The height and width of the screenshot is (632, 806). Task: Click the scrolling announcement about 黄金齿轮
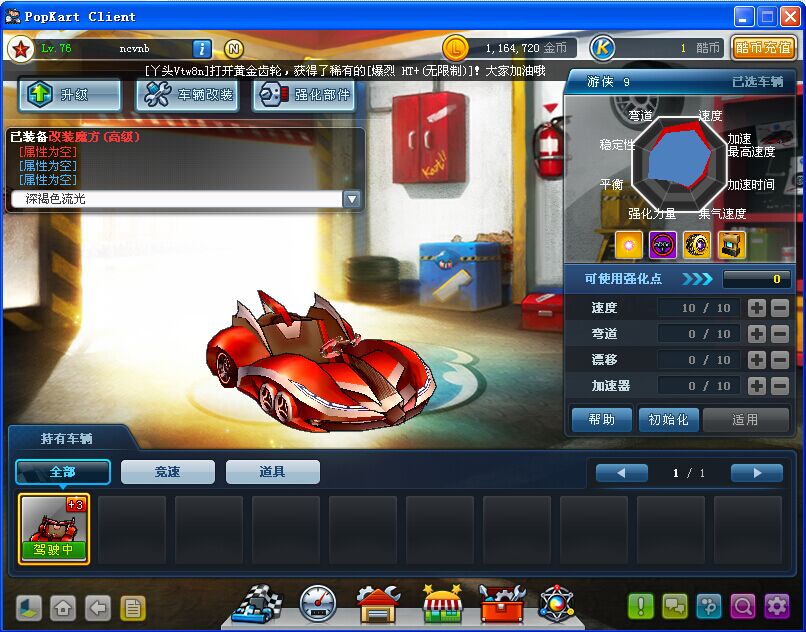(345, 70)
